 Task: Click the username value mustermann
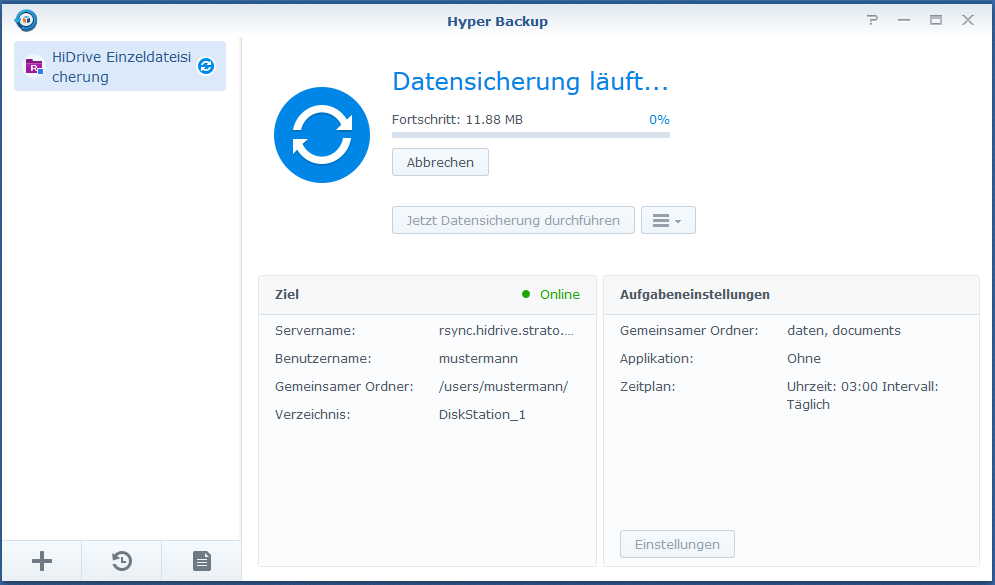tap(478, 358)
